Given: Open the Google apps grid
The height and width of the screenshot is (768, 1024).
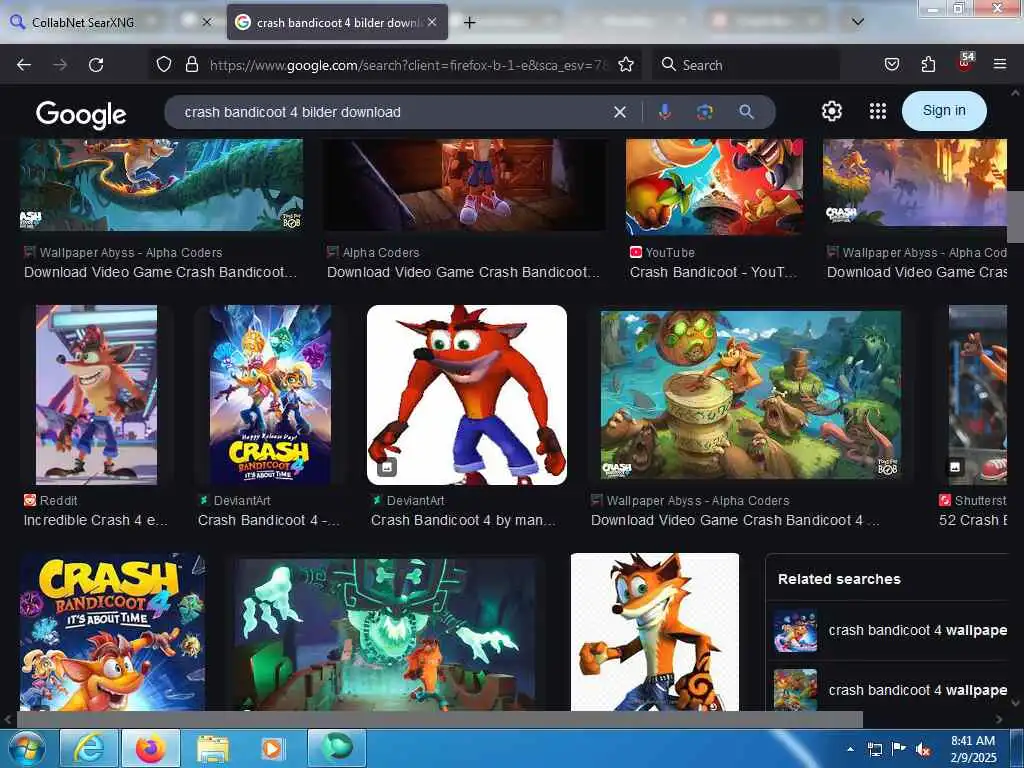Looking at the screenshot, I should (878, 111).
